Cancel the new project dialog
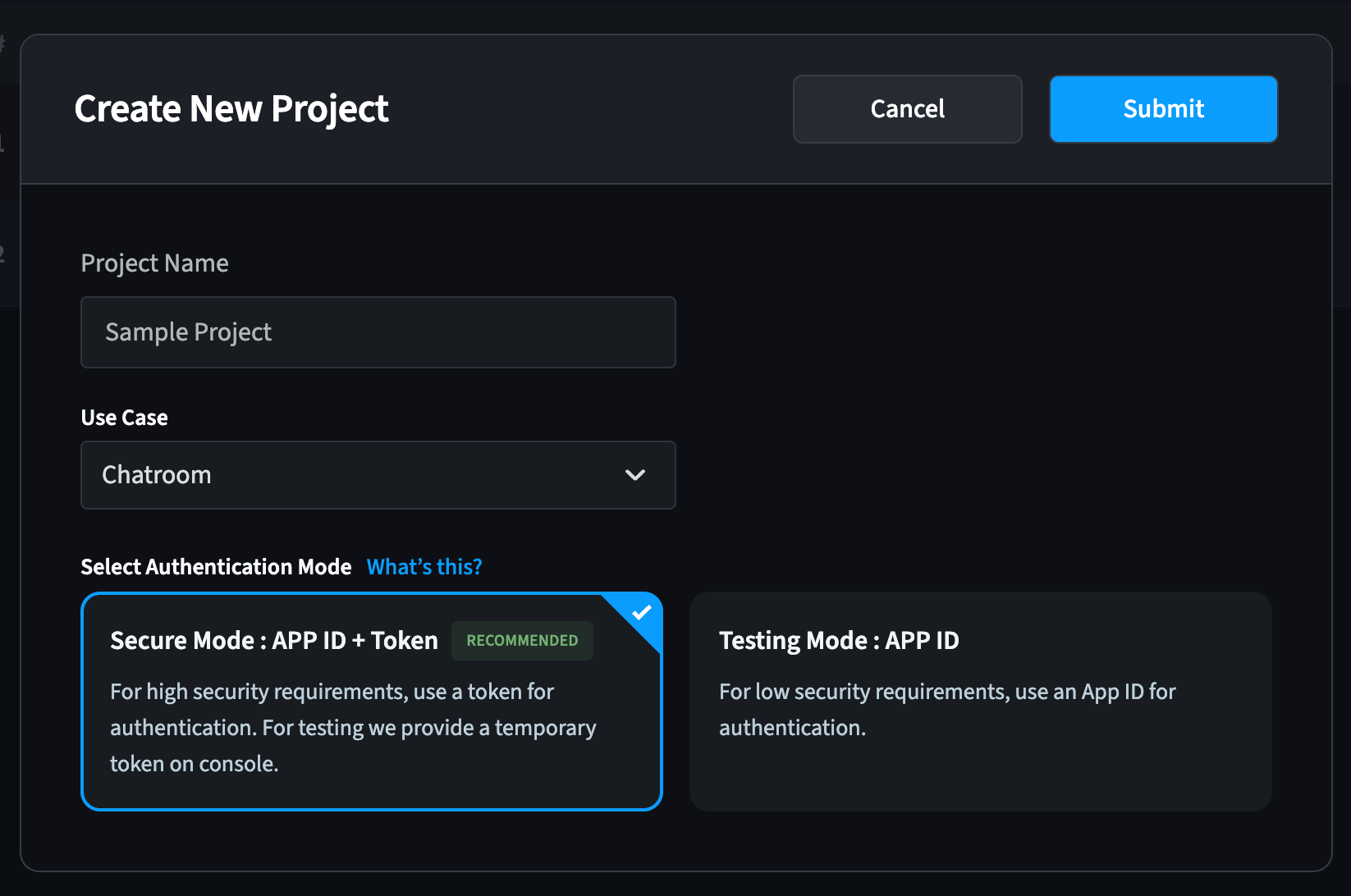1351x896 pixels. (x=907, y=109)
